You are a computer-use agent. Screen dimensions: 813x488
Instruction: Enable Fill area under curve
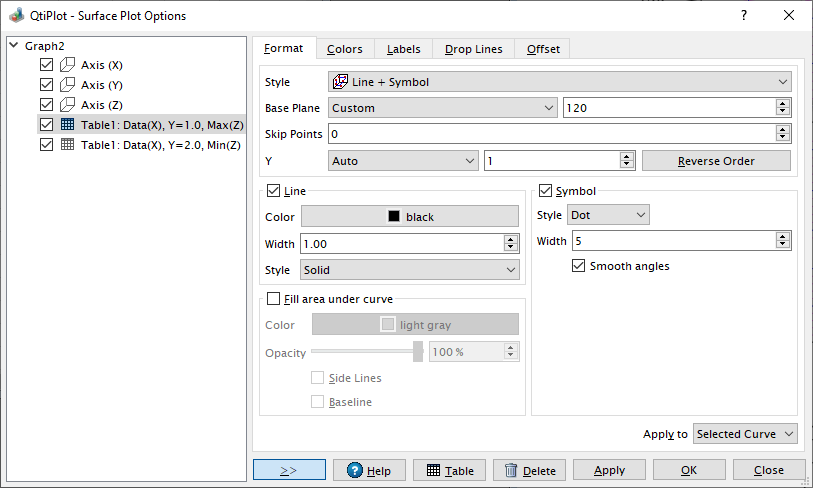coord(273,298)
